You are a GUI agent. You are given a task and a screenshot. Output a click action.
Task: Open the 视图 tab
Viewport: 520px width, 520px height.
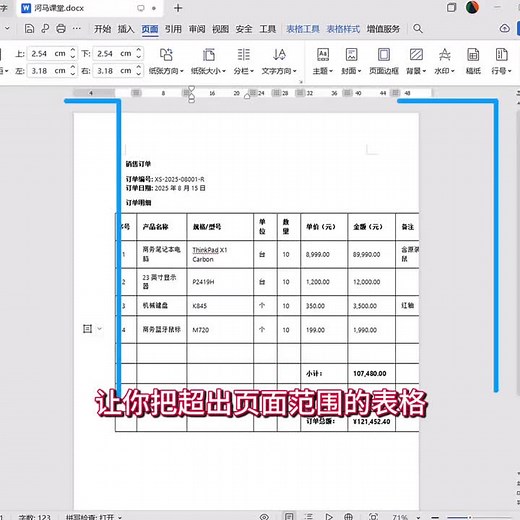click(x=221, y=29)
